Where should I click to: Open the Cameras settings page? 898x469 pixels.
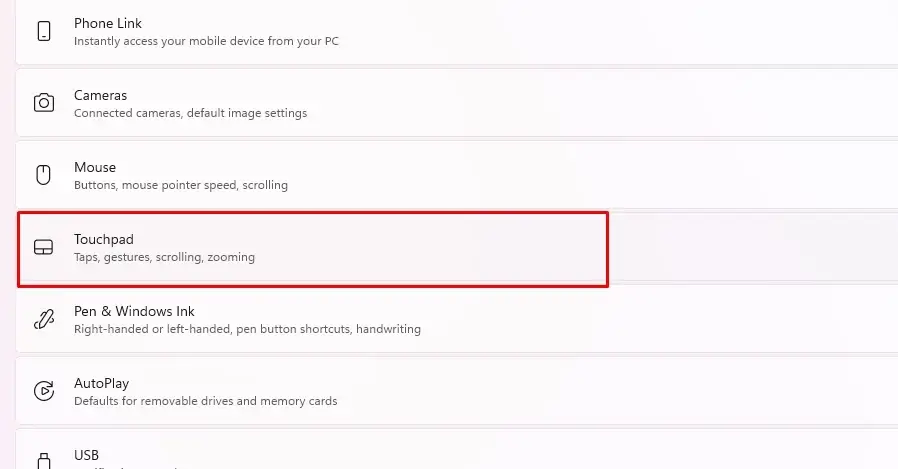(457, 103)
